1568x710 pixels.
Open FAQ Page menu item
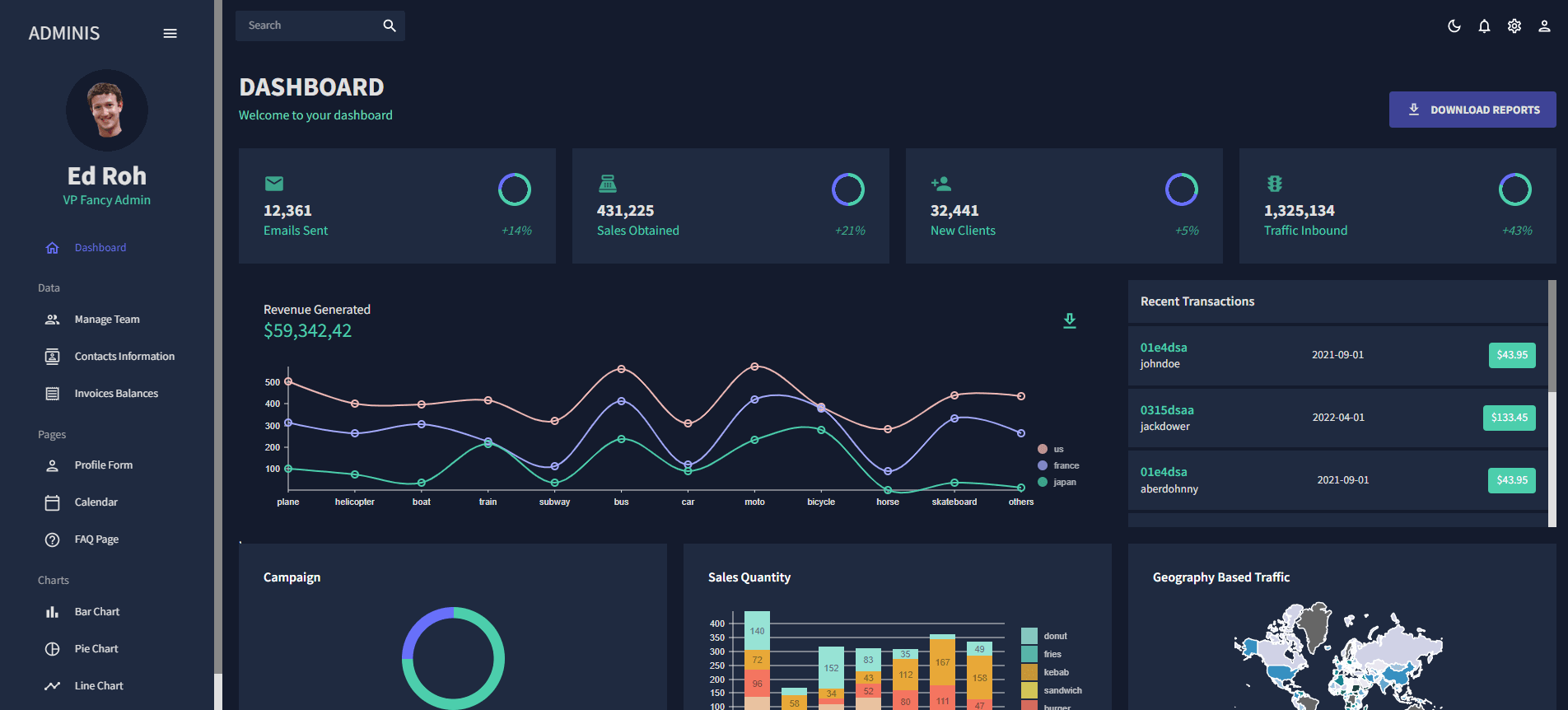[96, 540]
